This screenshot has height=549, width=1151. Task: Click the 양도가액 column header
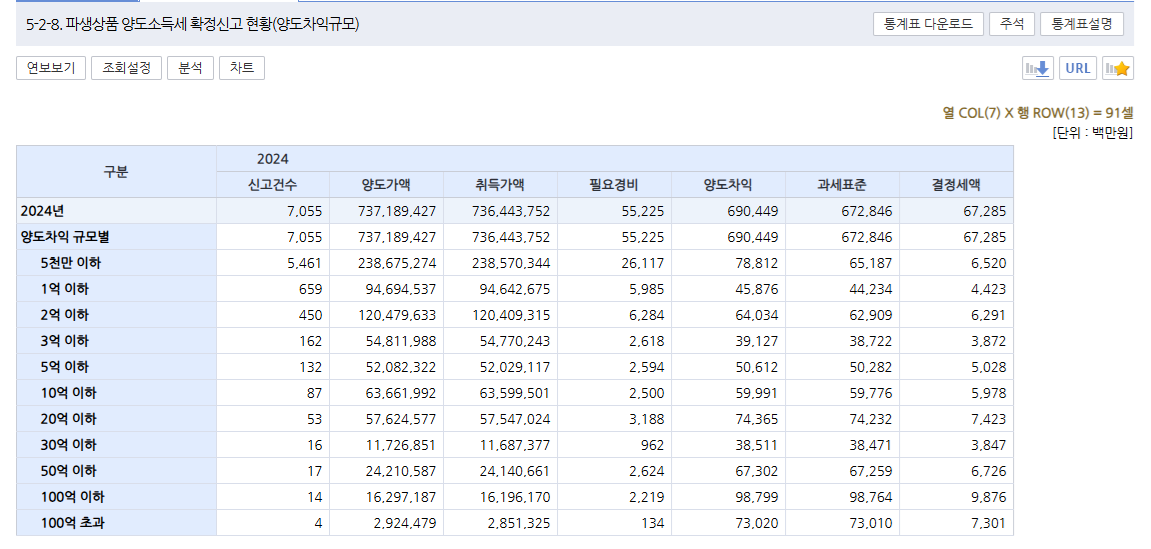click(x=386, y=185)
